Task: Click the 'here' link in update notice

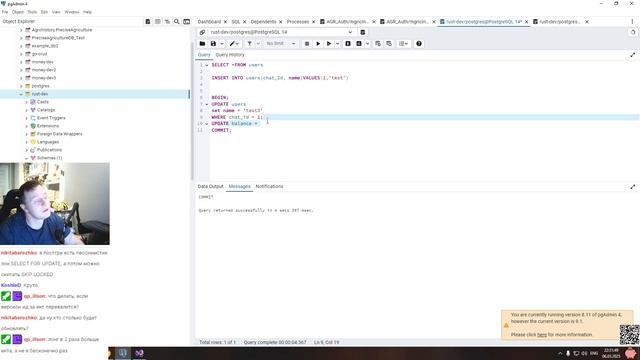Action: 542,335
